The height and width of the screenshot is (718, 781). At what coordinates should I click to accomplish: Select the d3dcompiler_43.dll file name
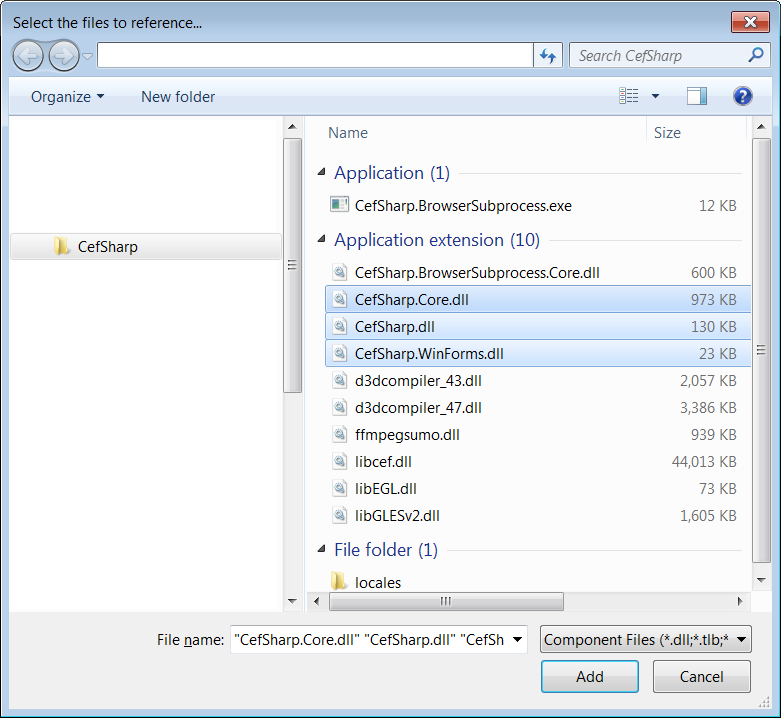pos(418,381)
